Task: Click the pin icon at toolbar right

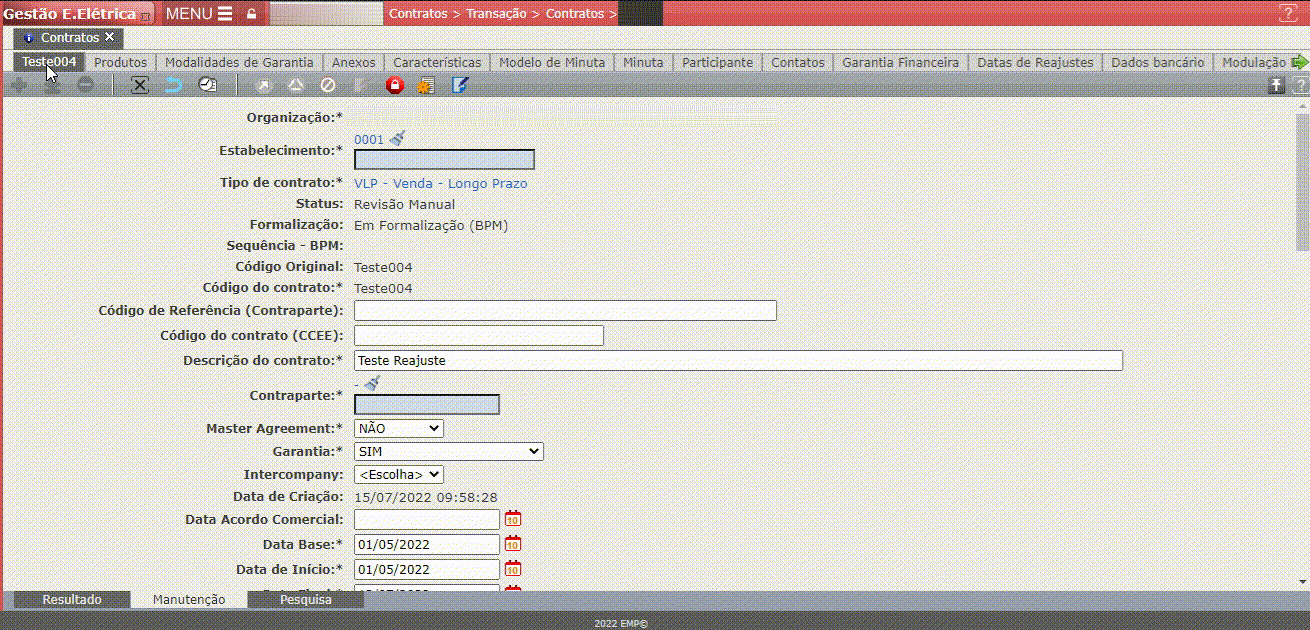Action: [x=1276, y=86]
